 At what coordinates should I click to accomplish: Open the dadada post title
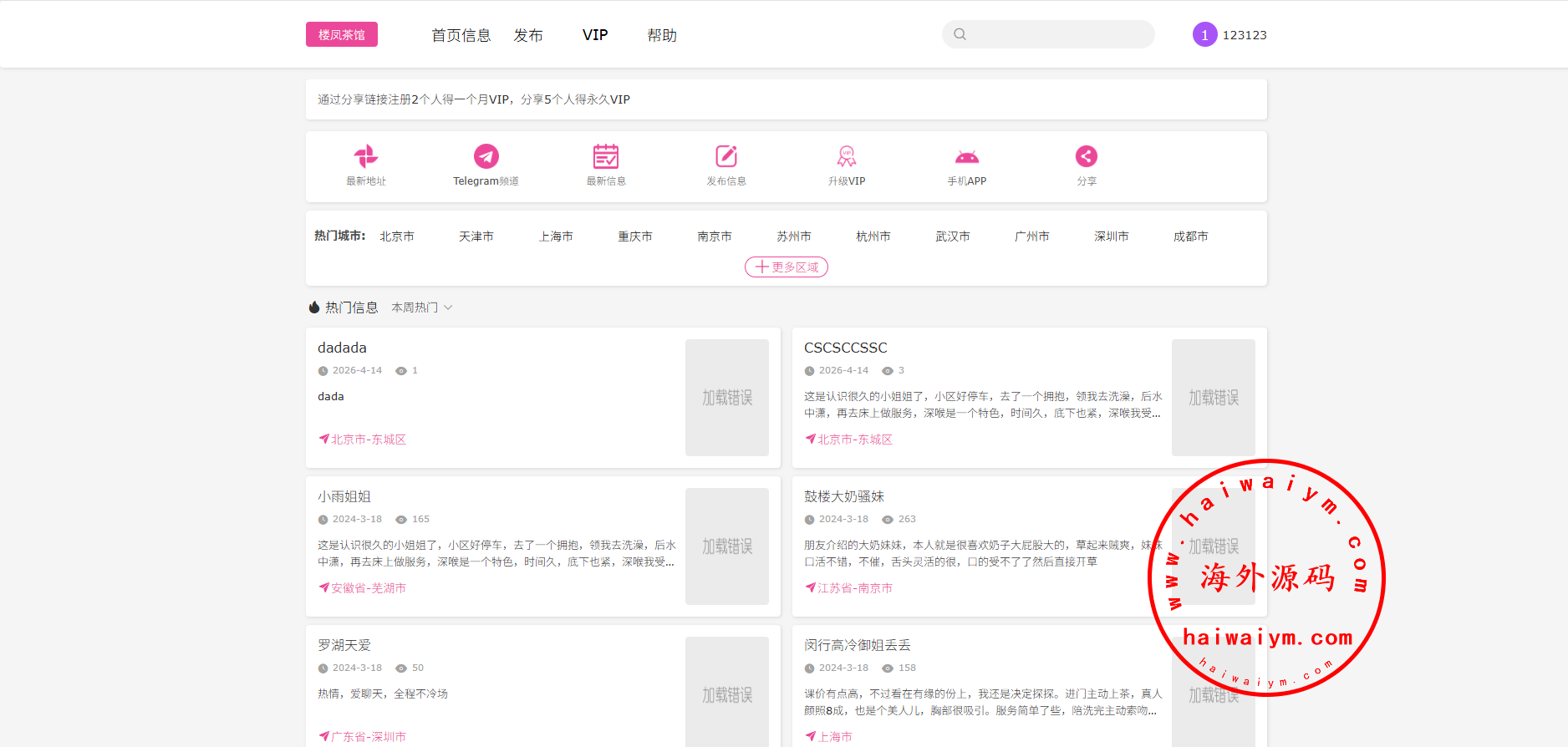click(x=342, y=348)
